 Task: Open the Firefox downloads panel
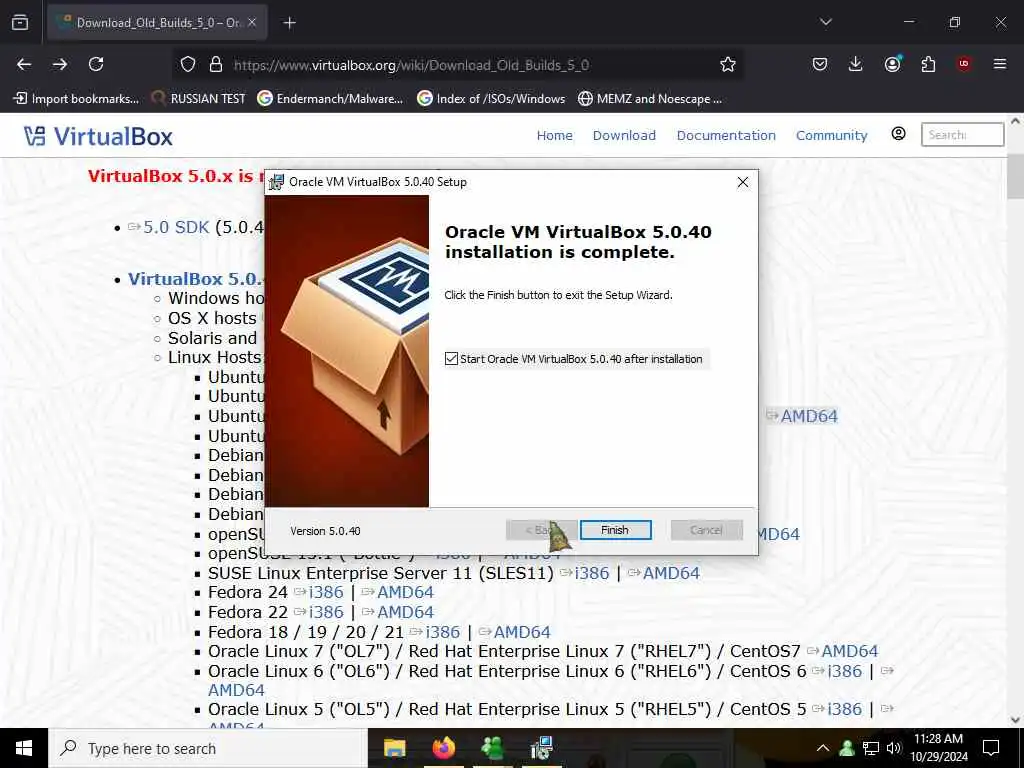tap(856, 64)
